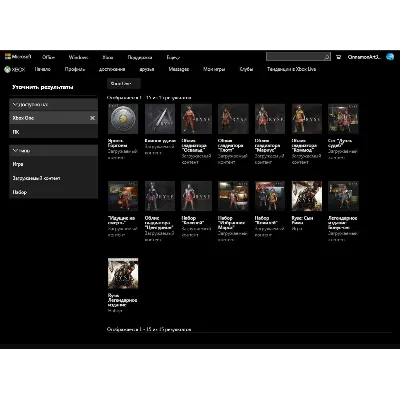Open the Ryse Легендарное издание cover thumbnail
Screen dimensions: 400x400
point(123,273)
